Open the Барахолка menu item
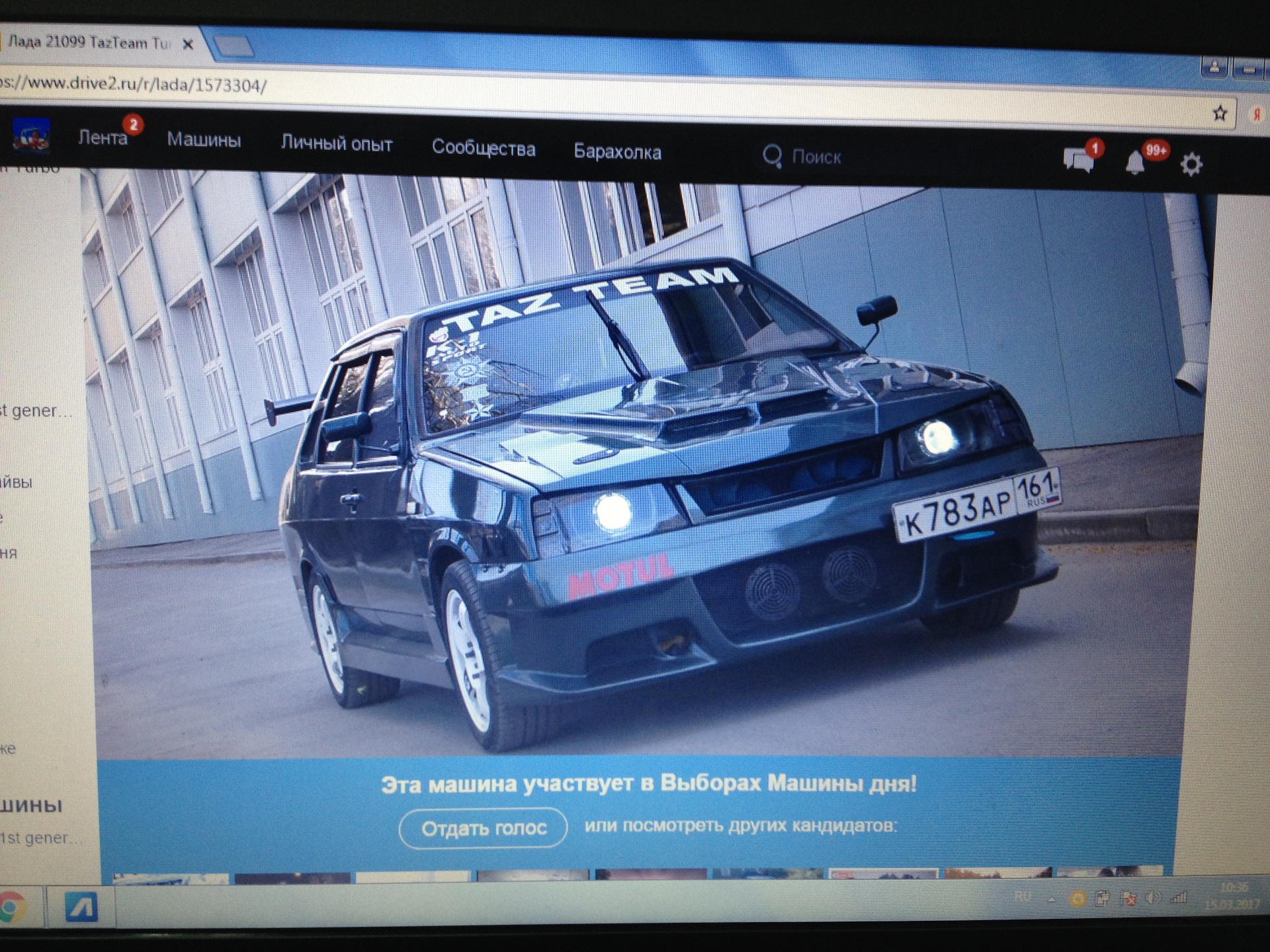Viewport: 1270px width, 952px height. 617,152
